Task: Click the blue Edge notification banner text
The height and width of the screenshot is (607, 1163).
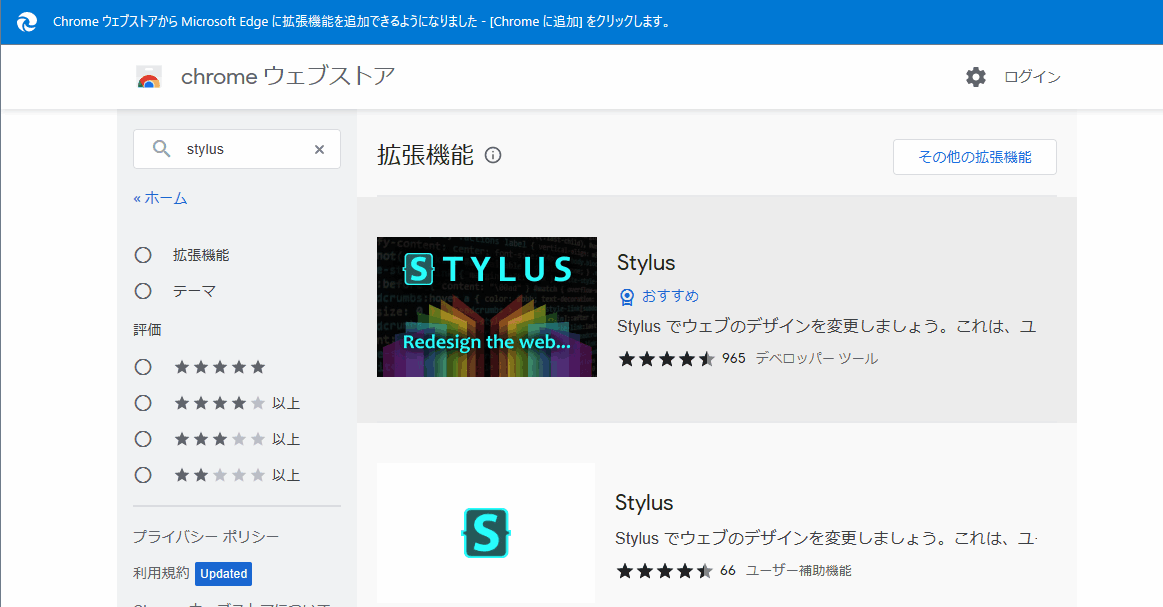Action: point(361,22)
